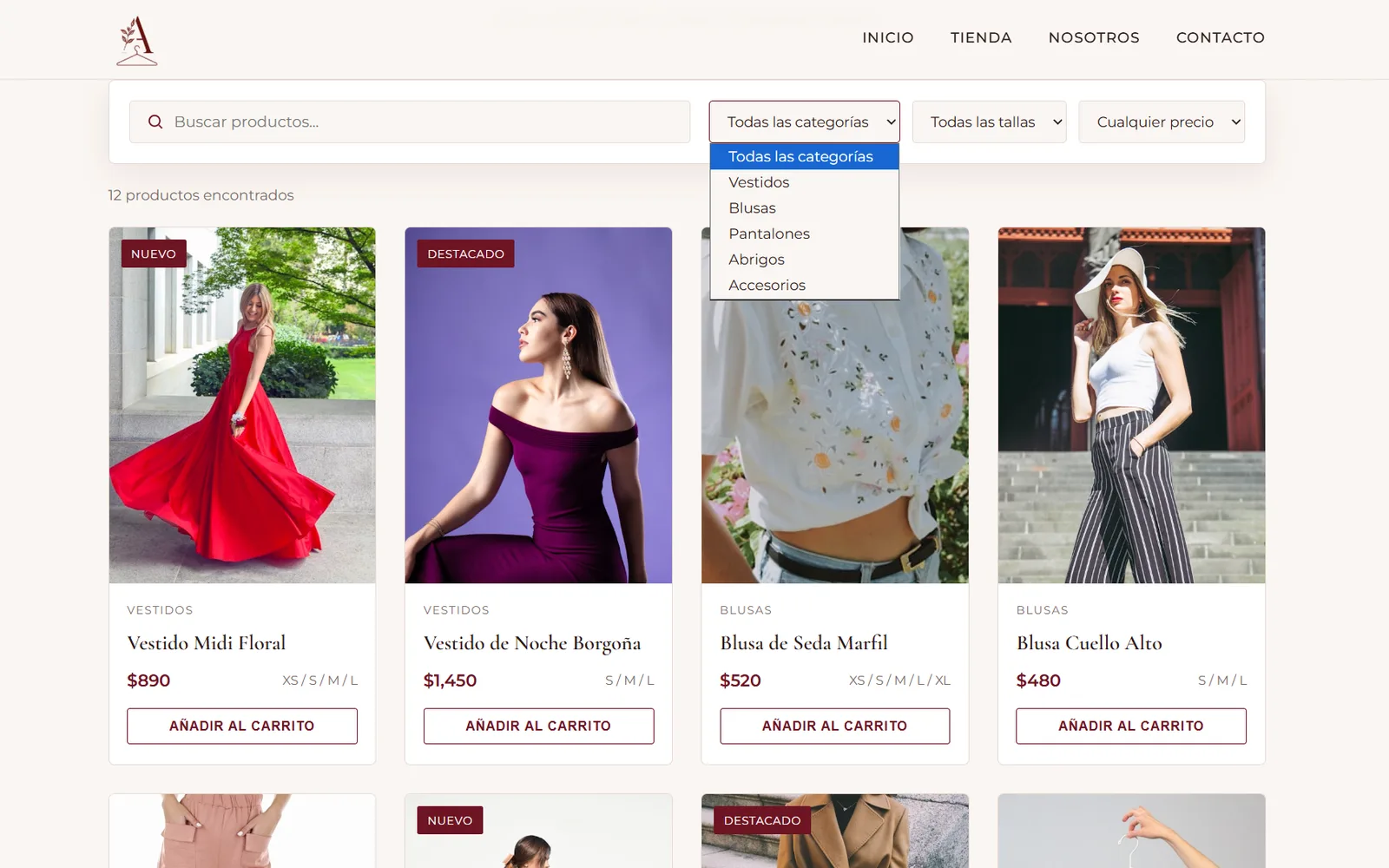View the Blusa de Seda Marfil photo
This screenshot has height=868, width=1389.
834,443
